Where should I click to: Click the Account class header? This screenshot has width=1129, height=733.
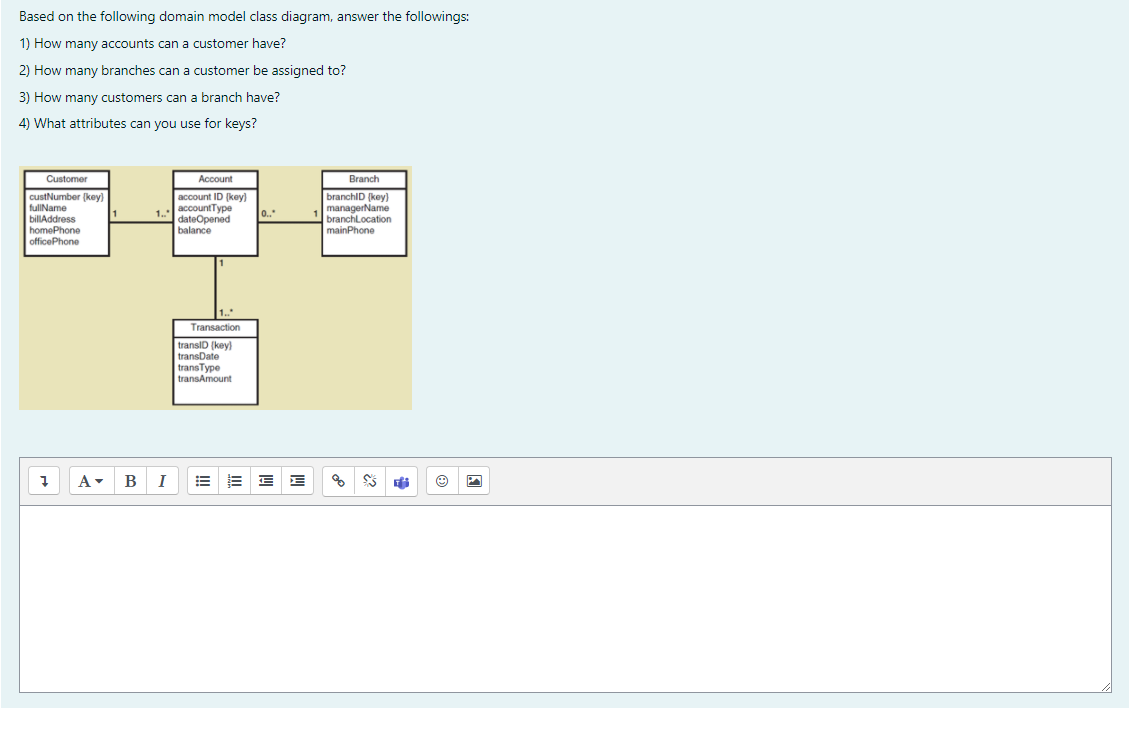pos(214,178)
